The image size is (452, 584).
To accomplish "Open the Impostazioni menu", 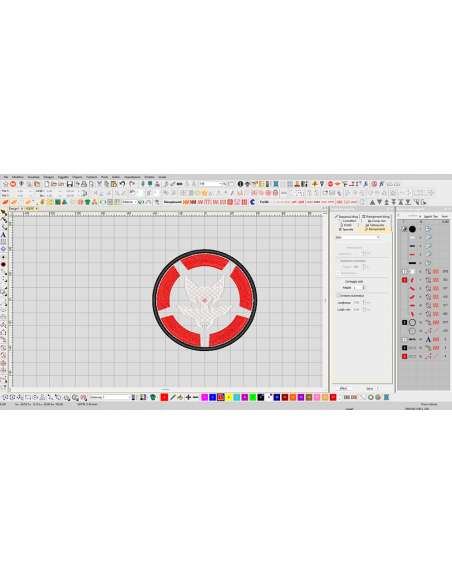I will tap(132, 177).
